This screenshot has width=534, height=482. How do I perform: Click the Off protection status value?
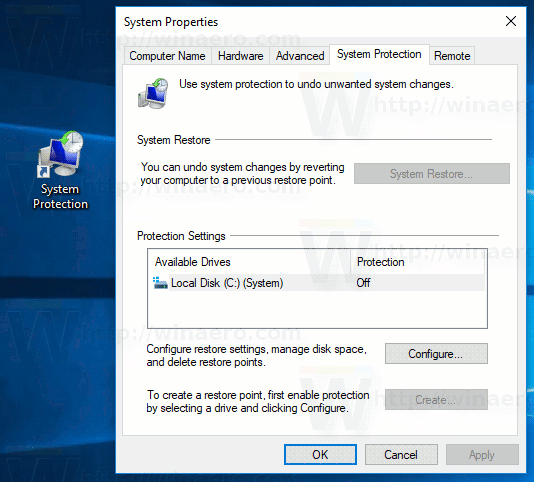tap(363, 283)
